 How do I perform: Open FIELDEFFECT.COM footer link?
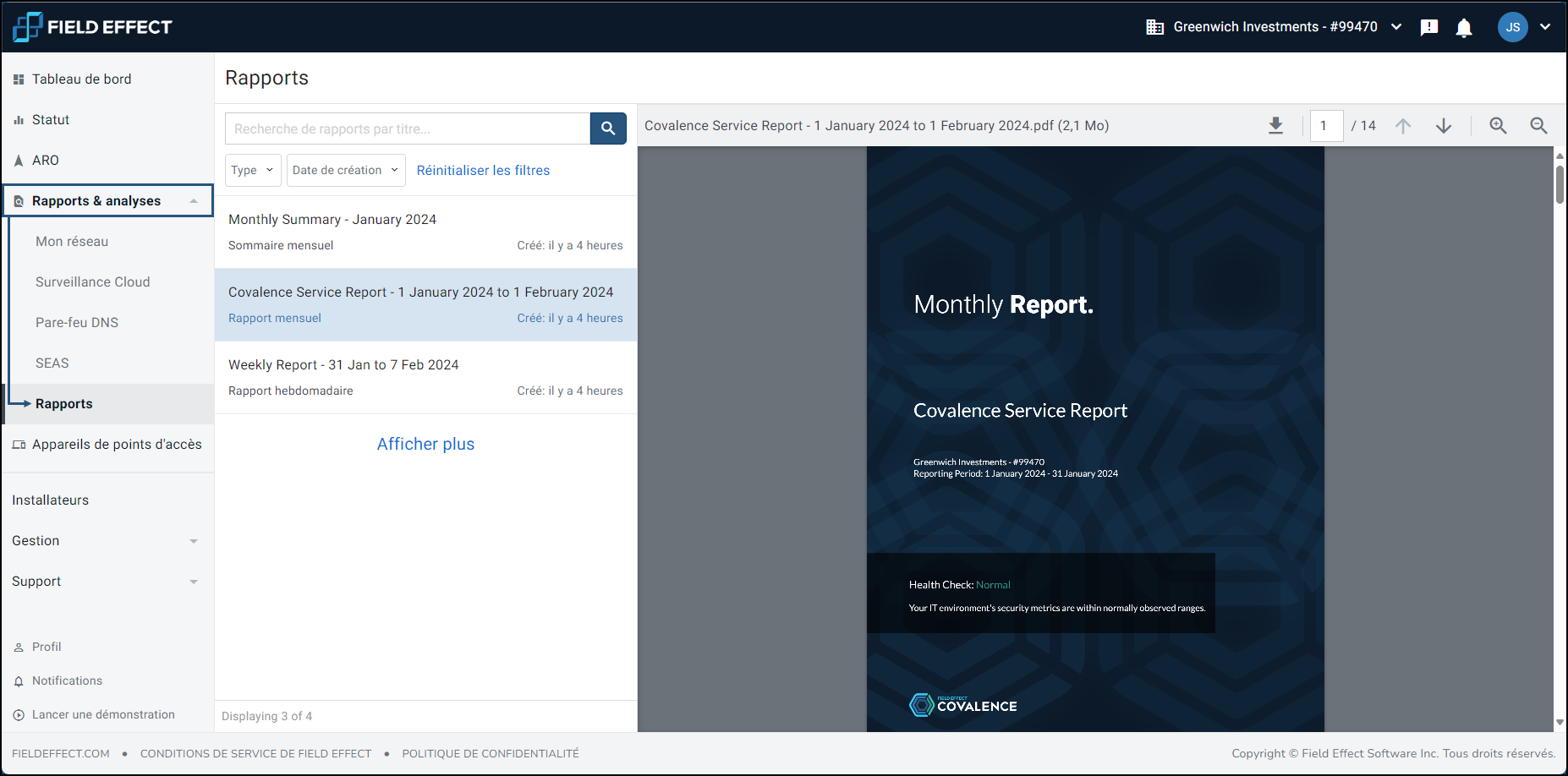61,753
